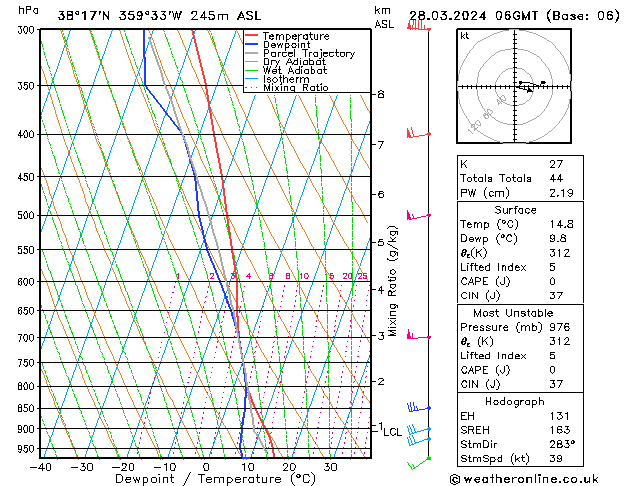Click the Dewpoint / Temperature (°C) axis title
This screenshot has height=486, width=629.
pos(215,479)
